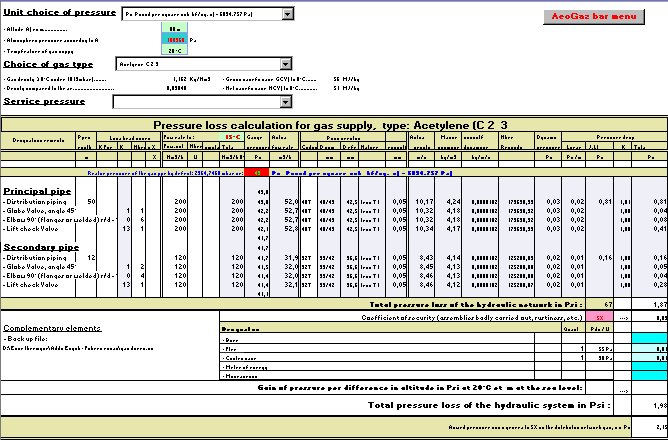Select density value 4,12 cell
Screen dimensions: 668x440
point(448,285)
